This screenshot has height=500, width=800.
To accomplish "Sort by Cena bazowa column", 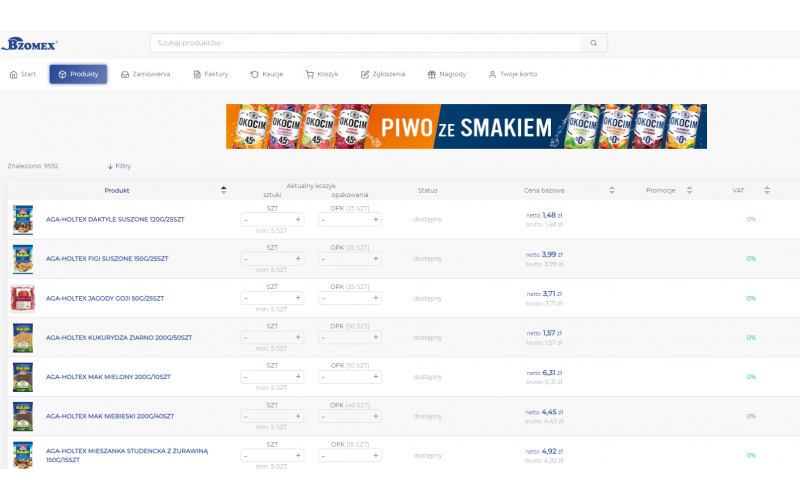I will 612,190.
